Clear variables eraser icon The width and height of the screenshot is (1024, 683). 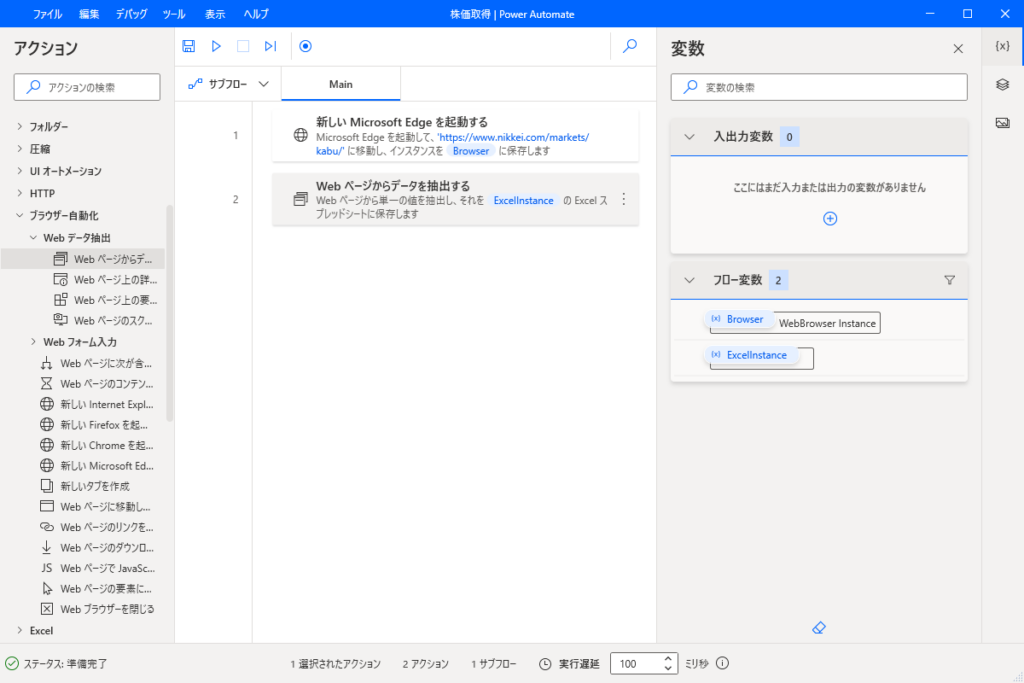pyautogui.click(x=819, y=628)
